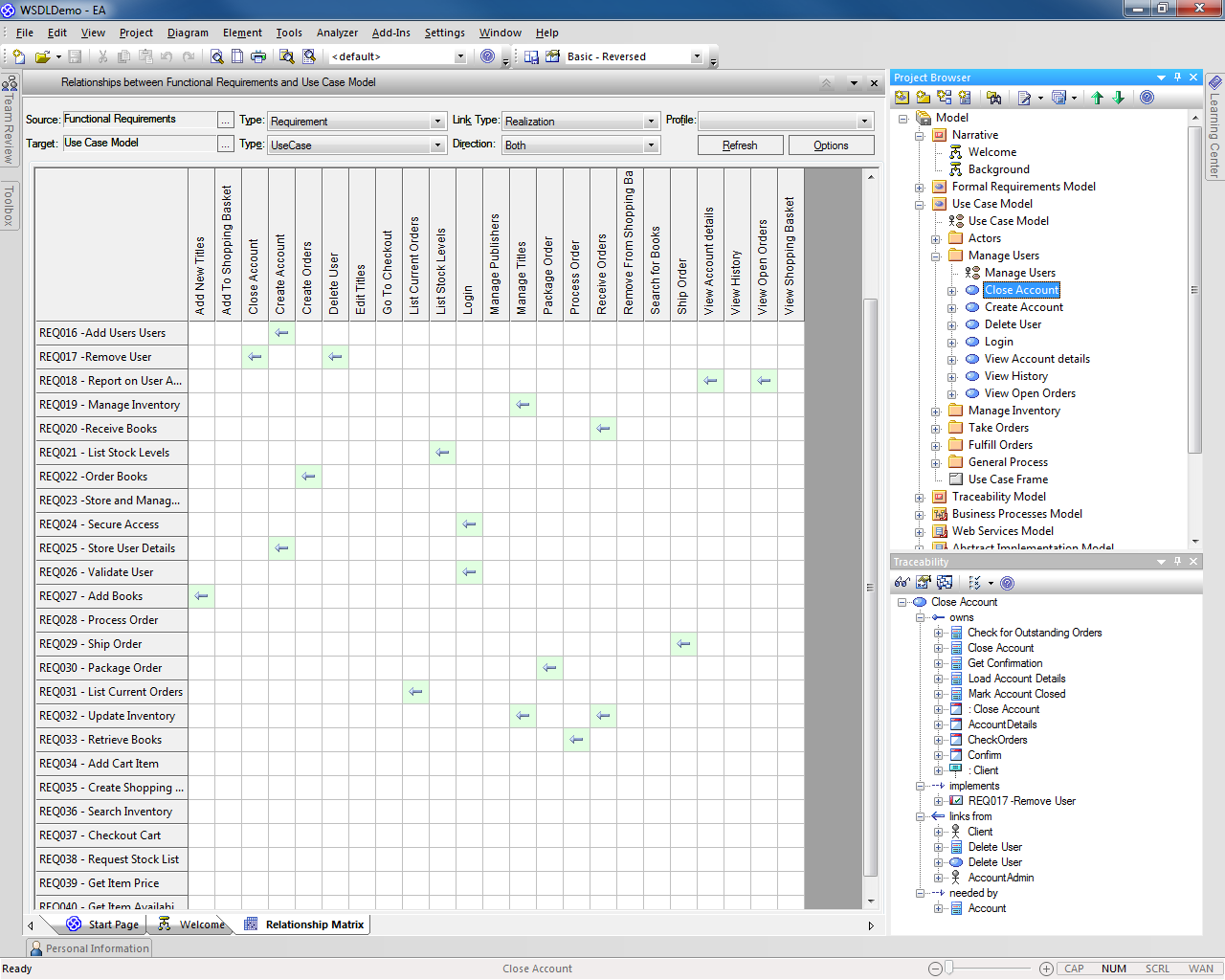Viewport: 1225px width, 980px height.
Task: Click the green move down arrow
Action: [1118, 98]
